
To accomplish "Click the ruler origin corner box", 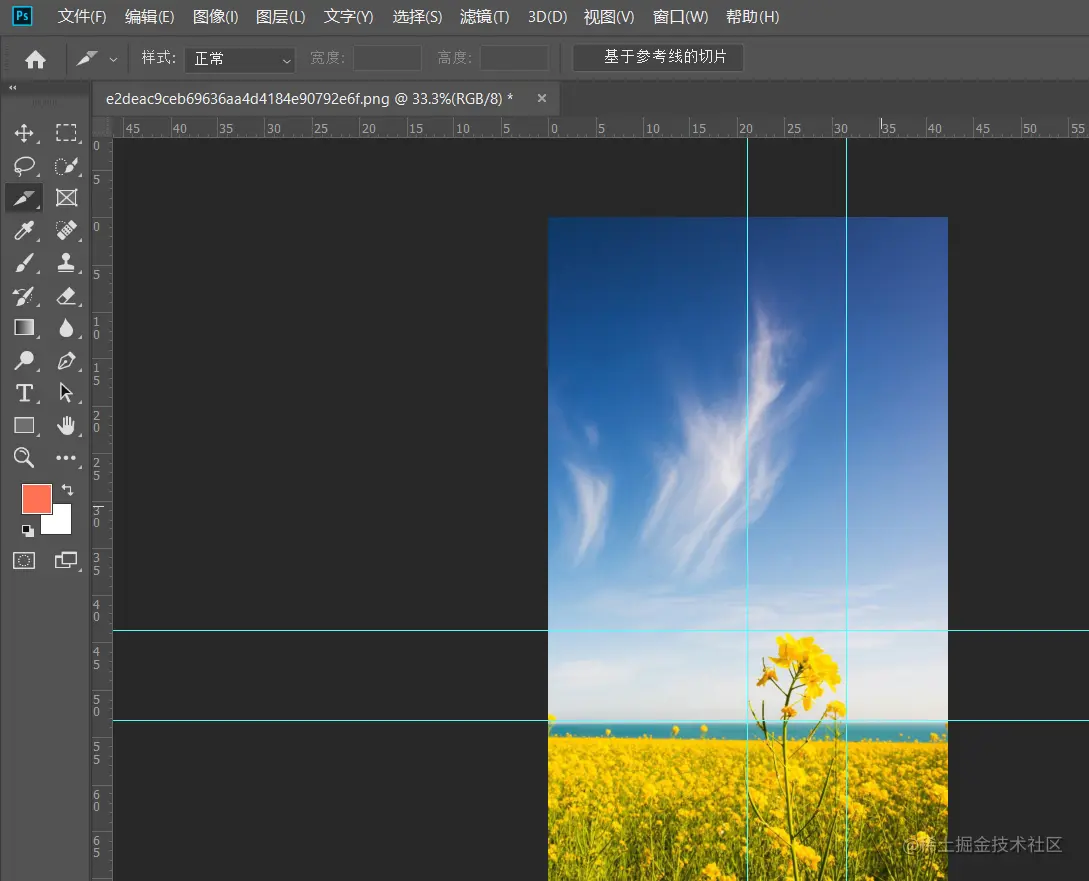I will coord(102,127).
